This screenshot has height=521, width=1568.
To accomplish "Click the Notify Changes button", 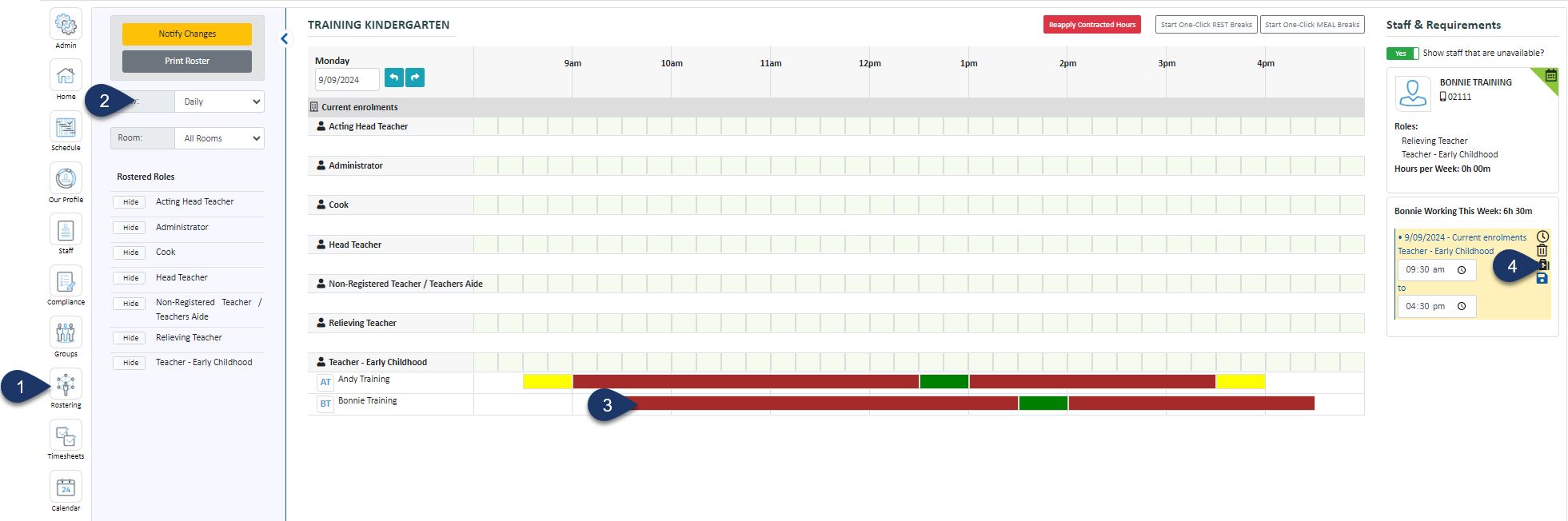I will pyautogui.click(x=187, y=34).
